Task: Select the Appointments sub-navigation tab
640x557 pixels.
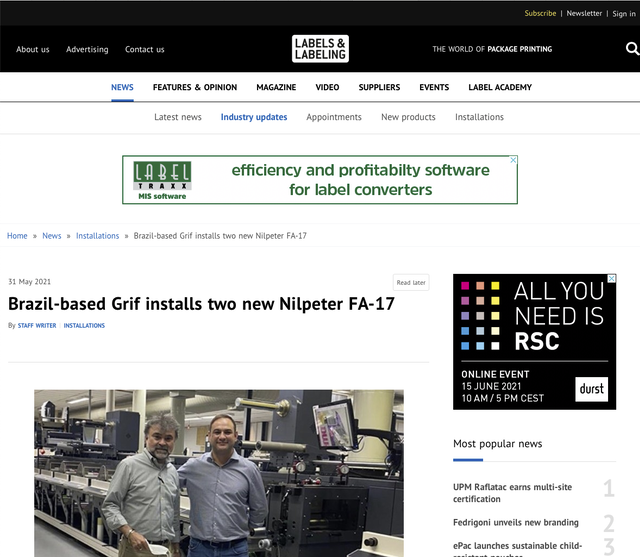Action: 334,117
